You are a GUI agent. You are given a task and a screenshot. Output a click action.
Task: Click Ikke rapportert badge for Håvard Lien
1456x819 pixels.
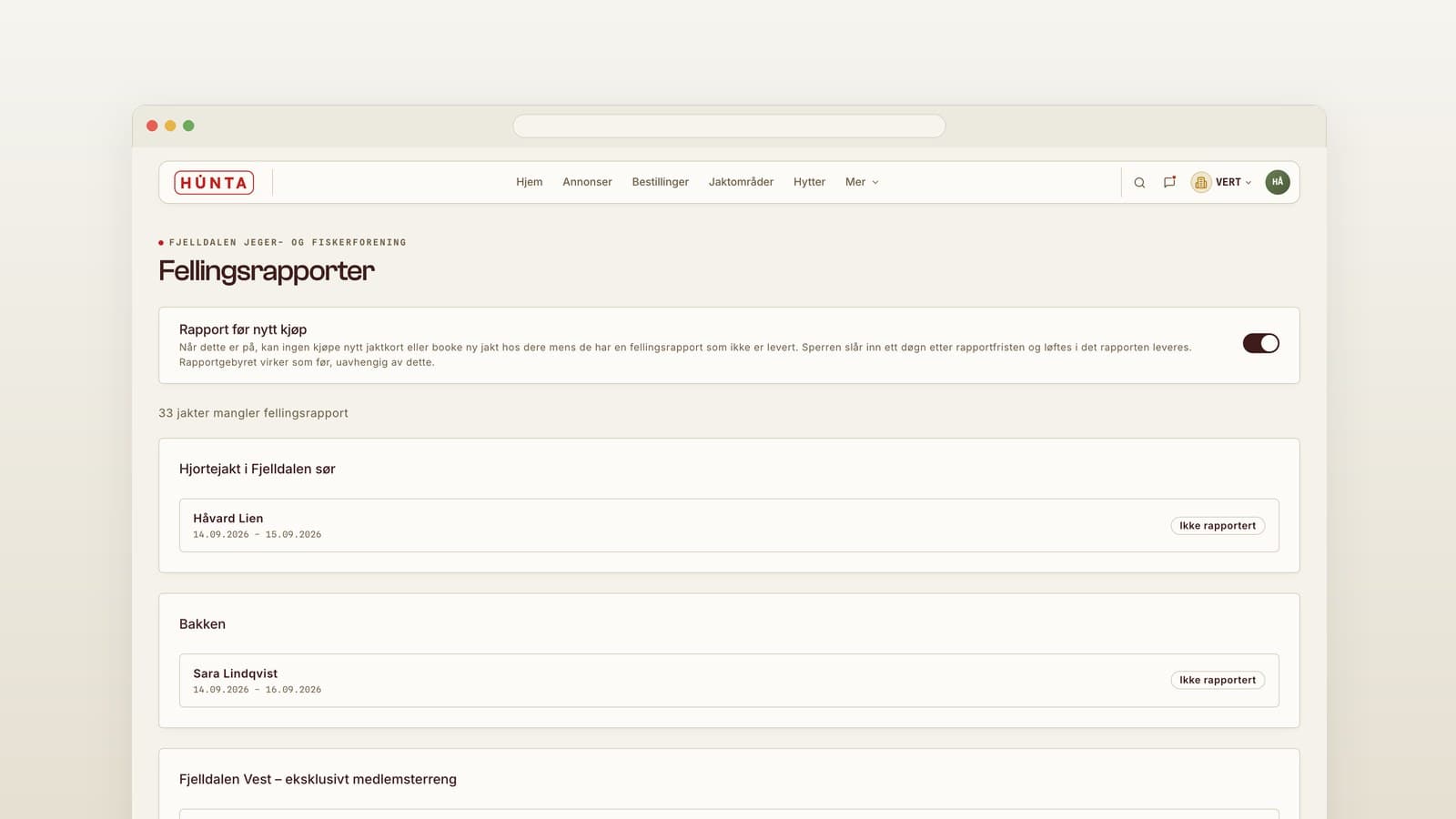1218,526
